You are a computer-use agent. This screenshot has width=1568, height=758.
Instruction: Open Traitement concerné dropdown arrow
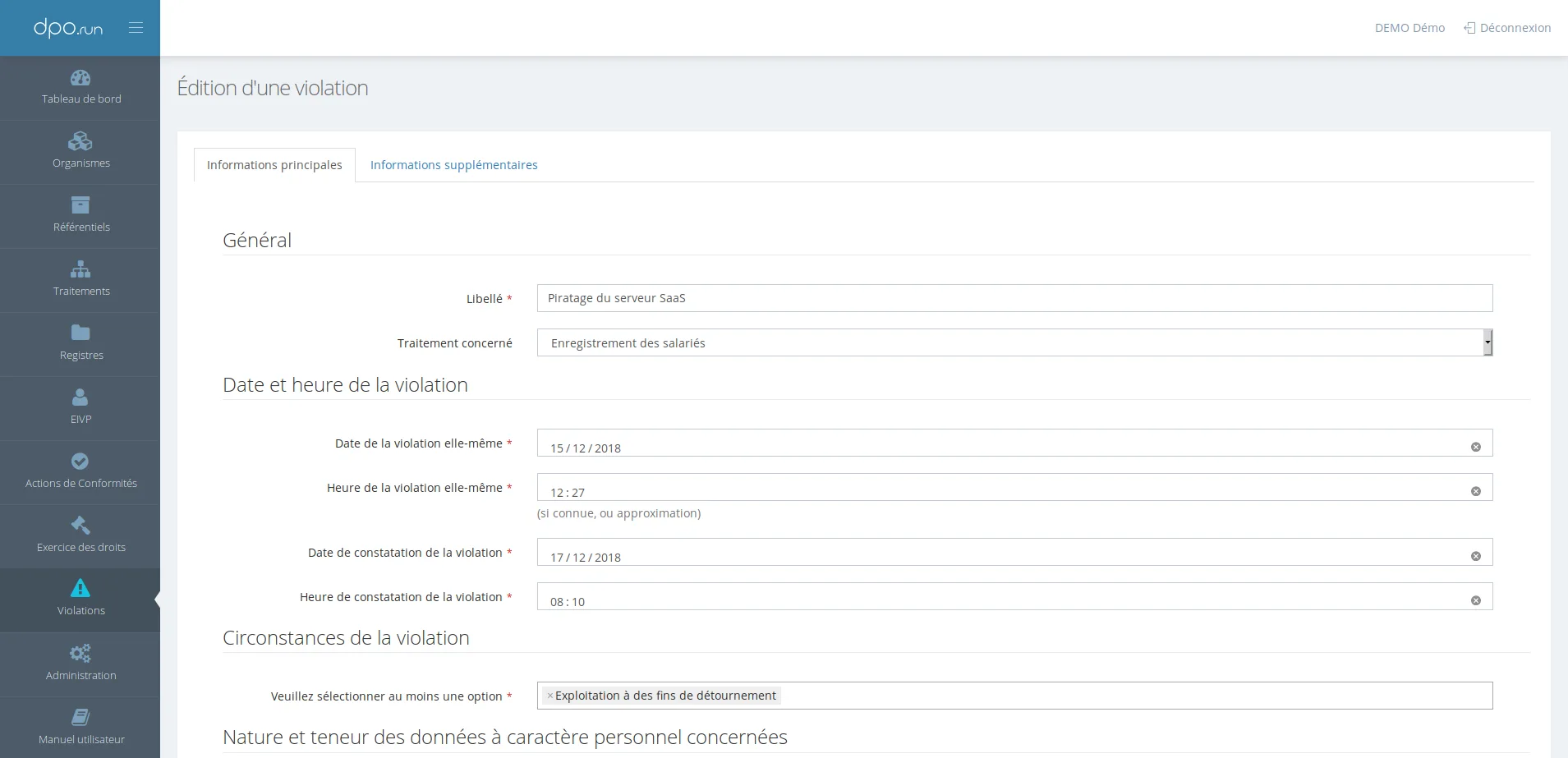1488,342
